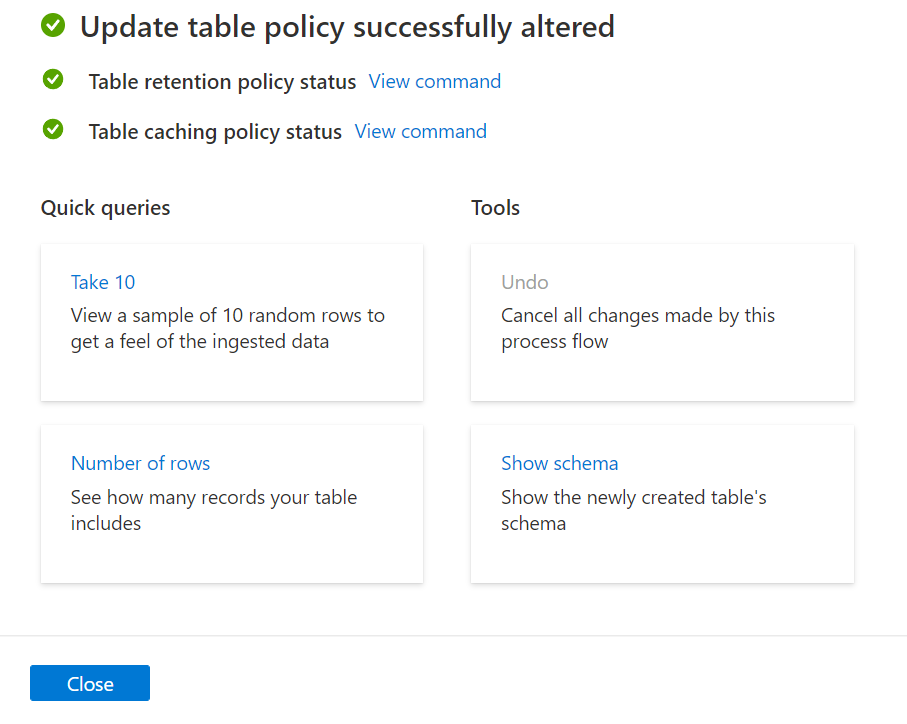
Task: View command for Table caching policy status
Action: click(420, 131)
